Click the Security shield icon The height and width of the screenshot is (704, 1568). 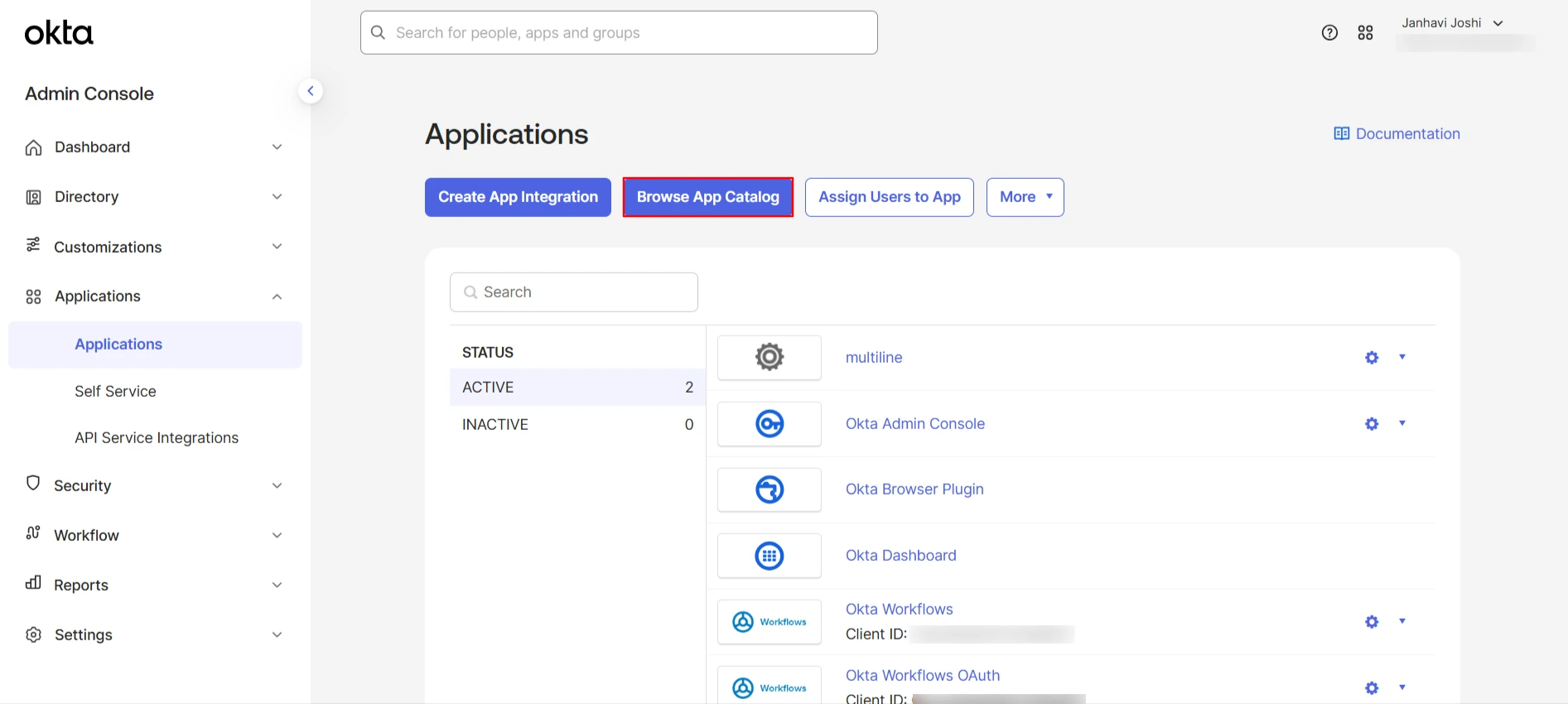[x=33, y=483]
